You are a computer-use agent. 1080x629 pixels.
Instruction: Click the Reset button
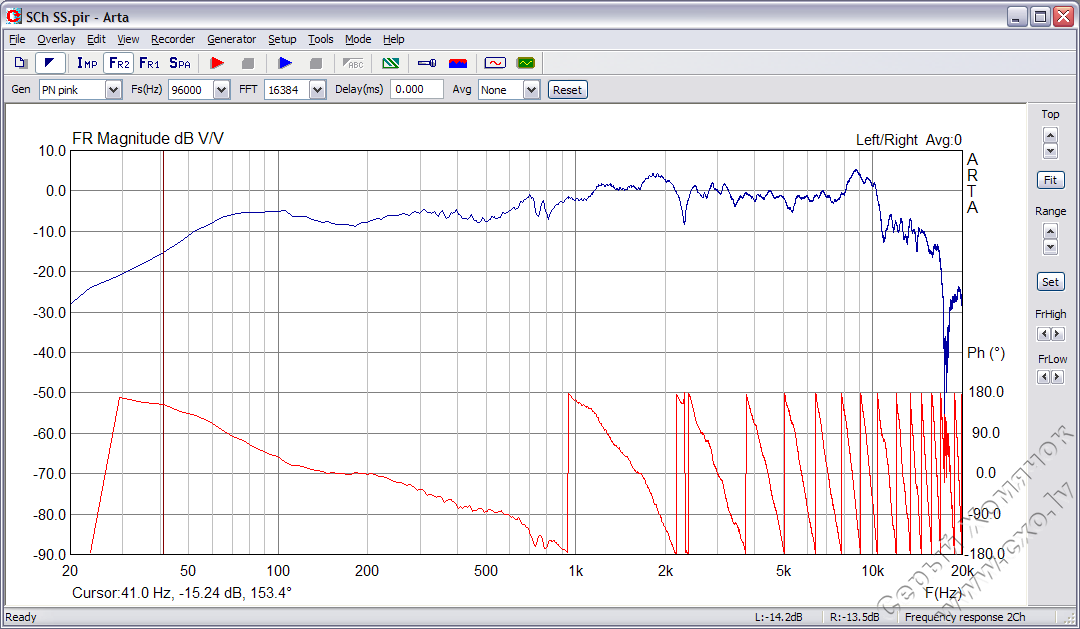click(x=568, y=90)
